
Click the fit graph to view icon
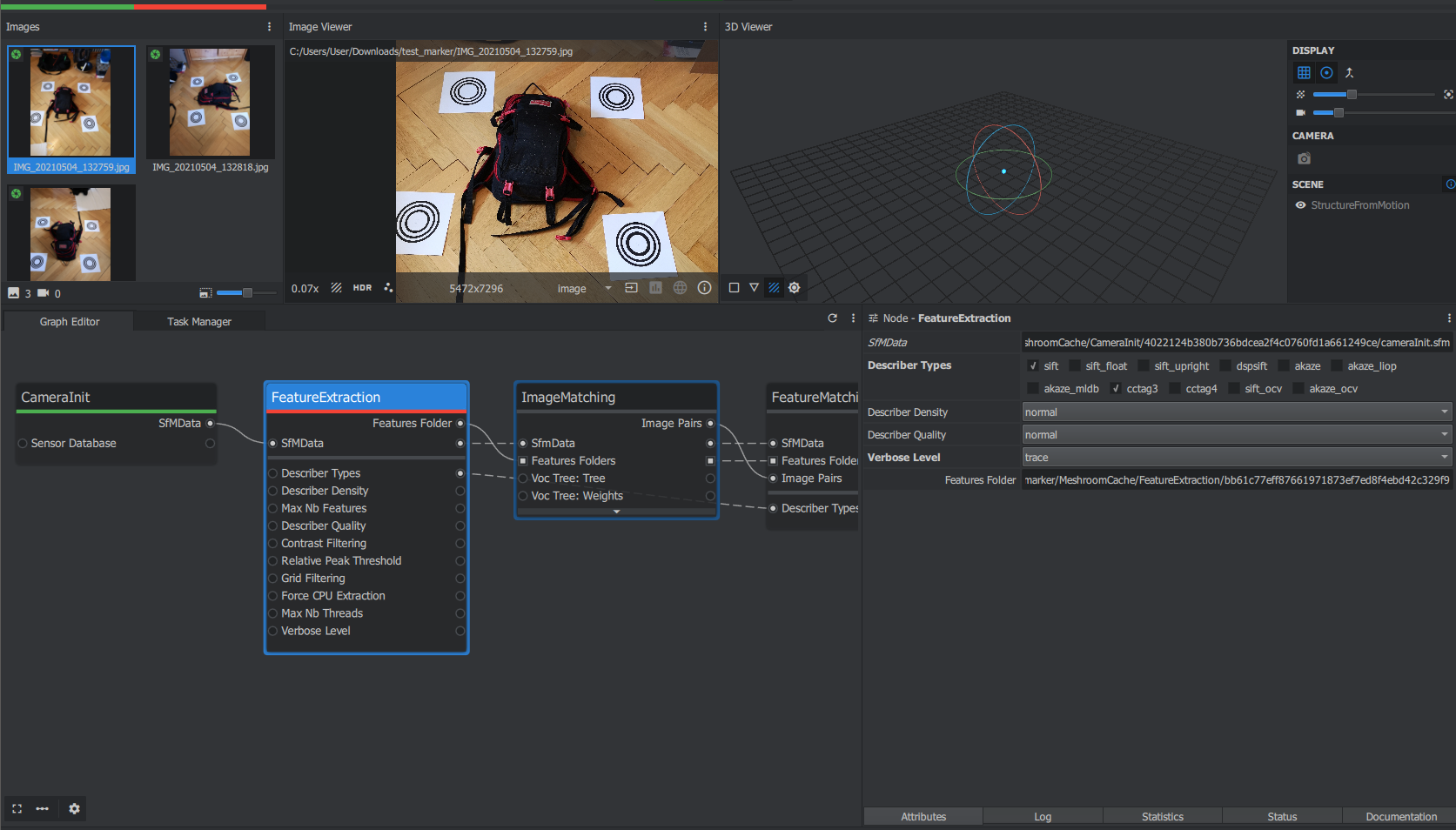click(x=17, y=809)
